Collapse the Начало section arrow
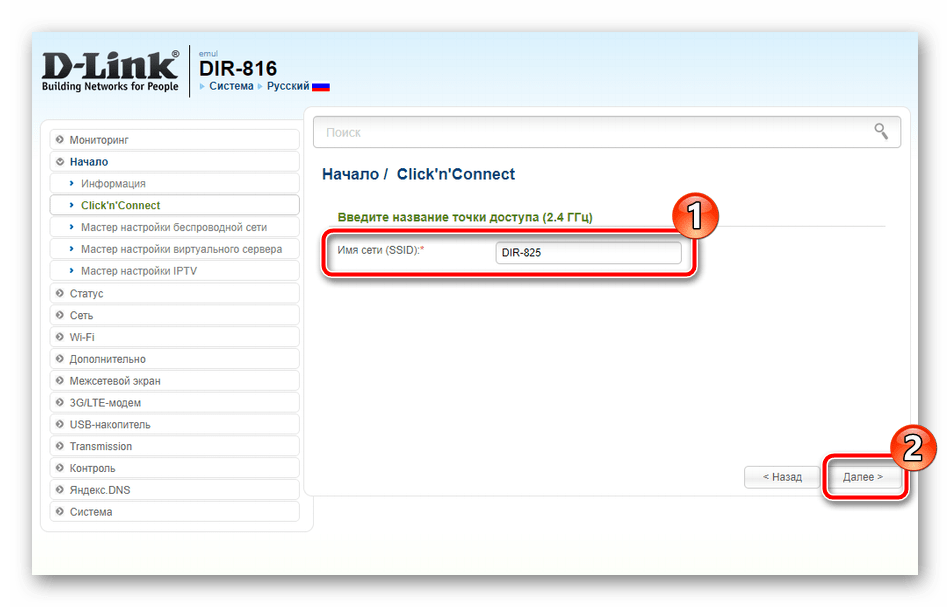Screen dimensions: 950x607 (x=59, y=162)
